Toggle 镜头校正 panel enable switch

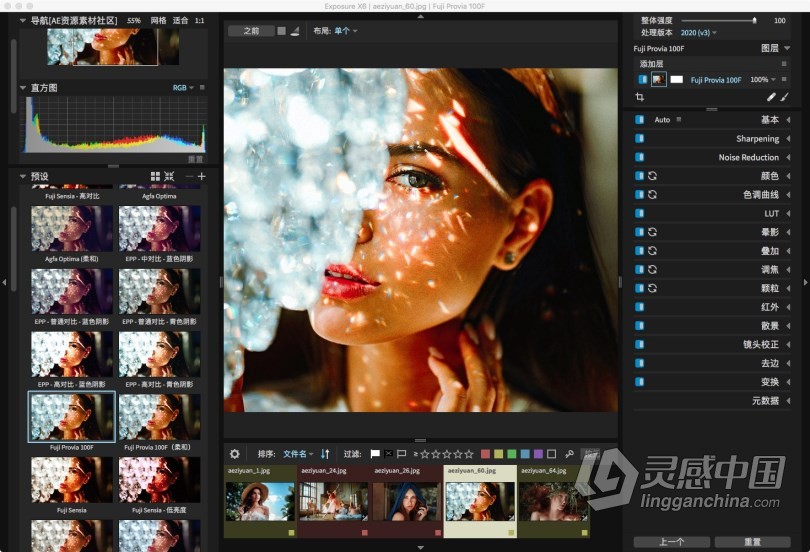(x=640, y=344)
